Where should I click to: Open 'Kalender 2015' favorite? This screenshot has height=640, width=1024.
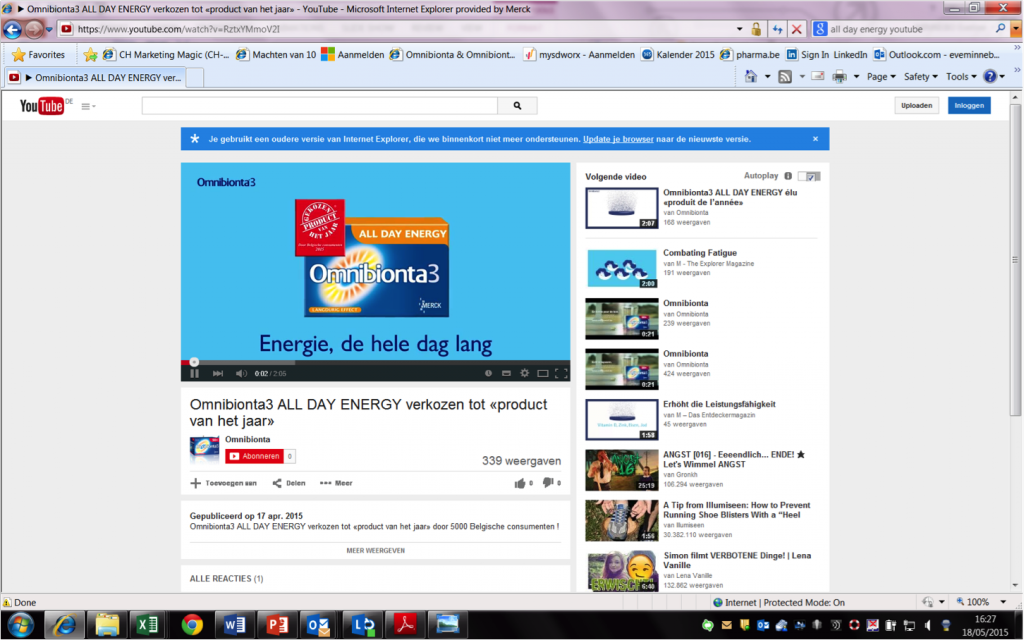[x=678, y=55]
